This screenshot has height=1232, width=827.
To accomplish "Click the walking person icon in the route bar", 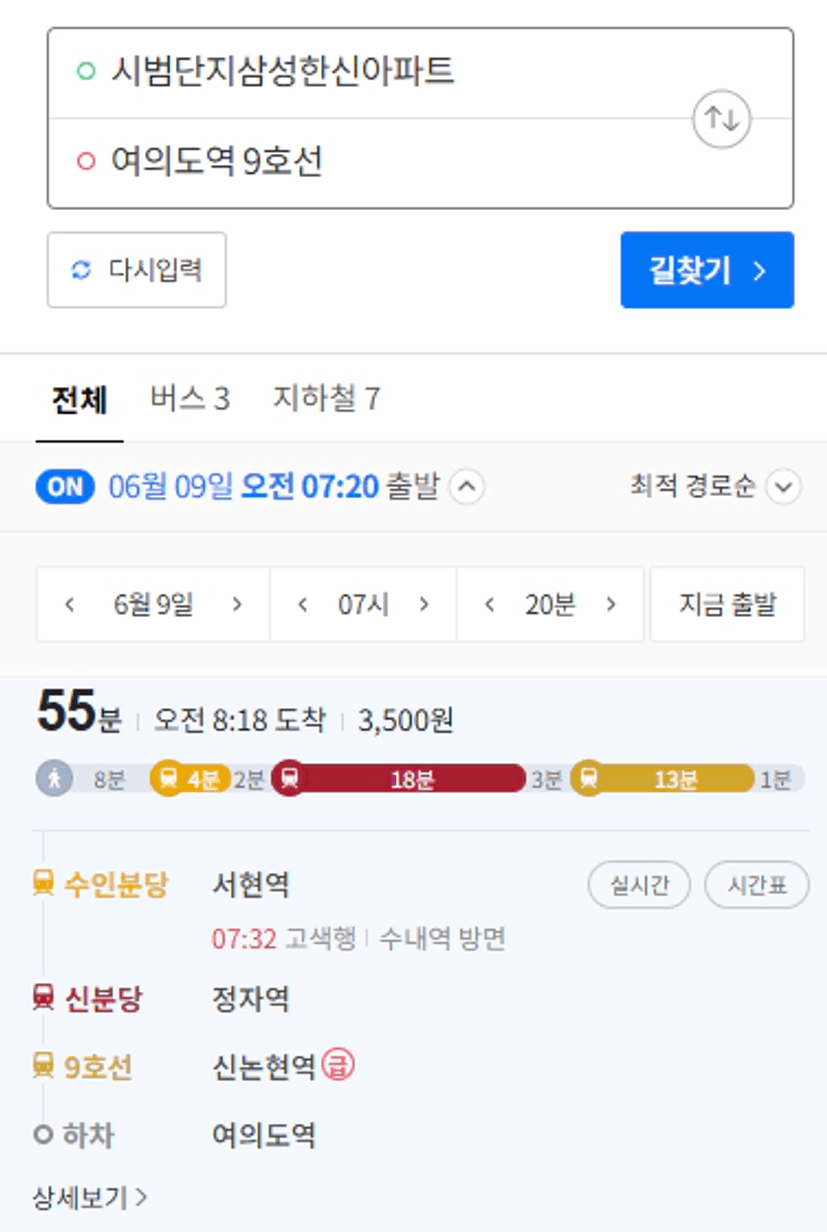I will 54,779.
